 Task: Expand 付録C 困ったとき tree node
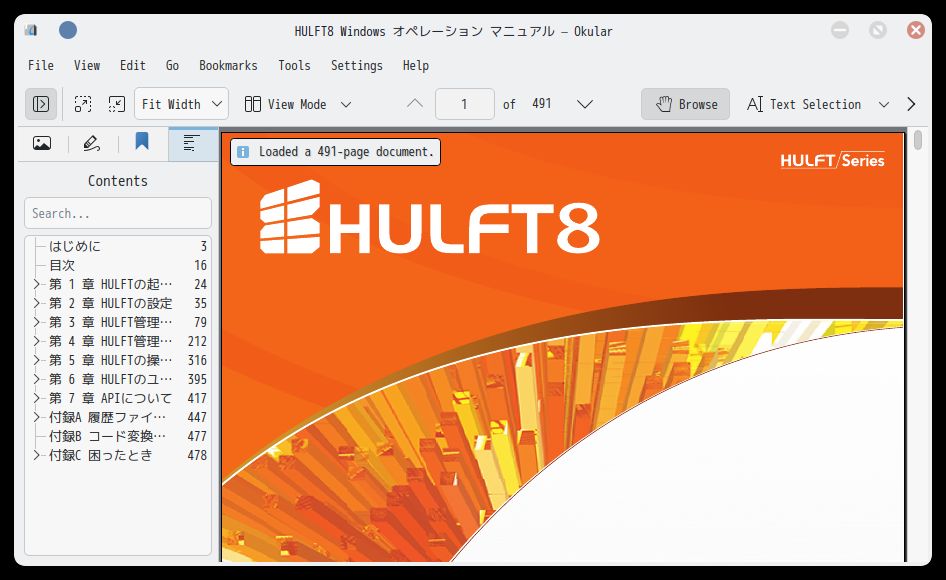pyautogui.click(x=36, y=455)
